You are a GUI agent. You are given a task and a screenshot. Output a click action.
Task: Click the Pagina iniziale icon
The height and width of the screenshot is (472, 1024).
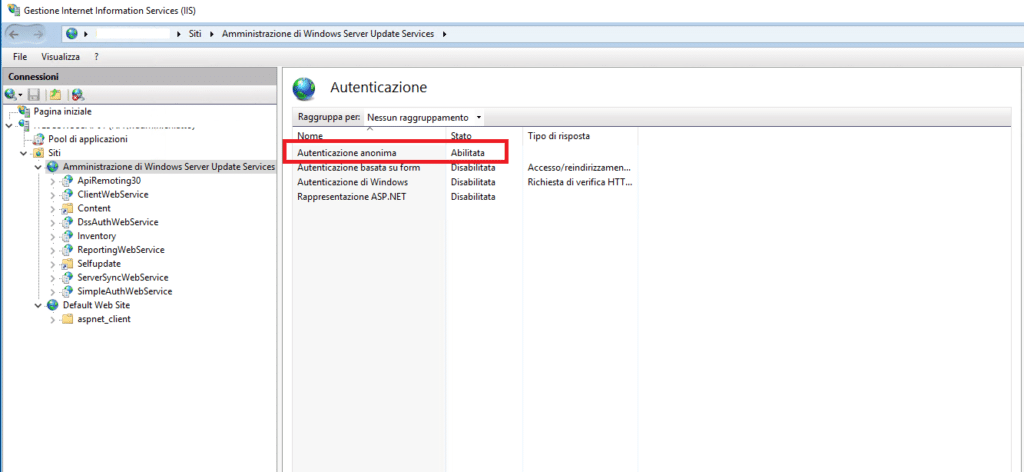coord(24,111)
